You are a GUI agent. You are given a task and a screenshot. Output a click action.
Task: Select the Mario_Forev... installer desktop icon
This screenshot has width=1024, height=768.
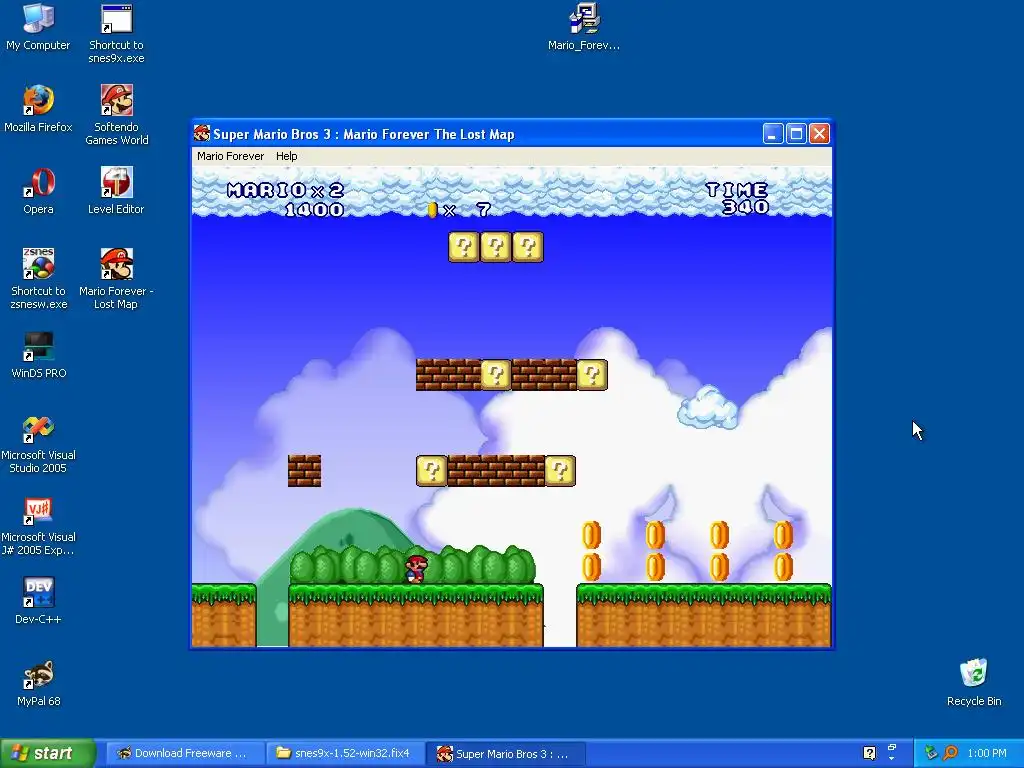tap(584, 27)
